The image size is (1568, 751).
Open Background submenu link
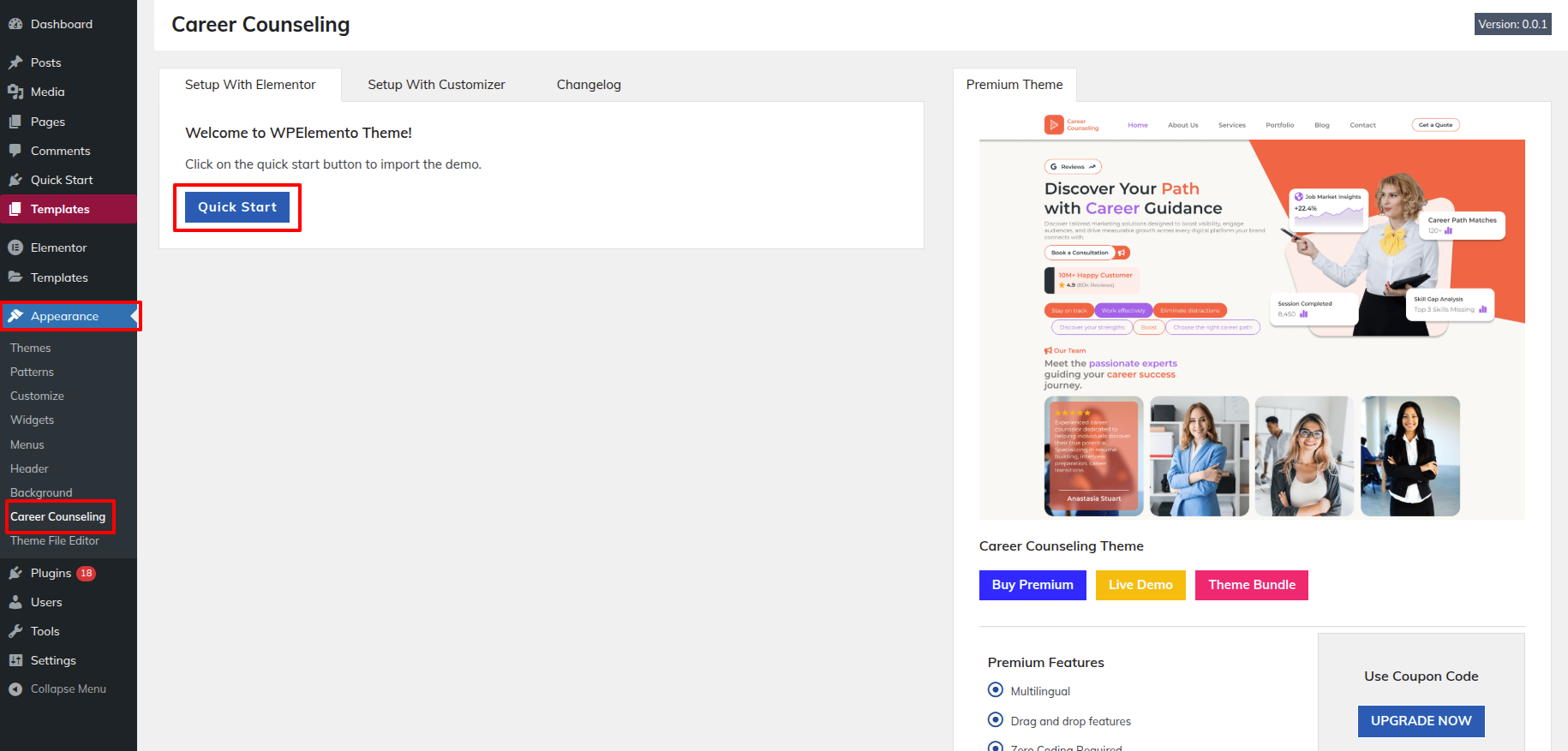[x=41, y=492]
